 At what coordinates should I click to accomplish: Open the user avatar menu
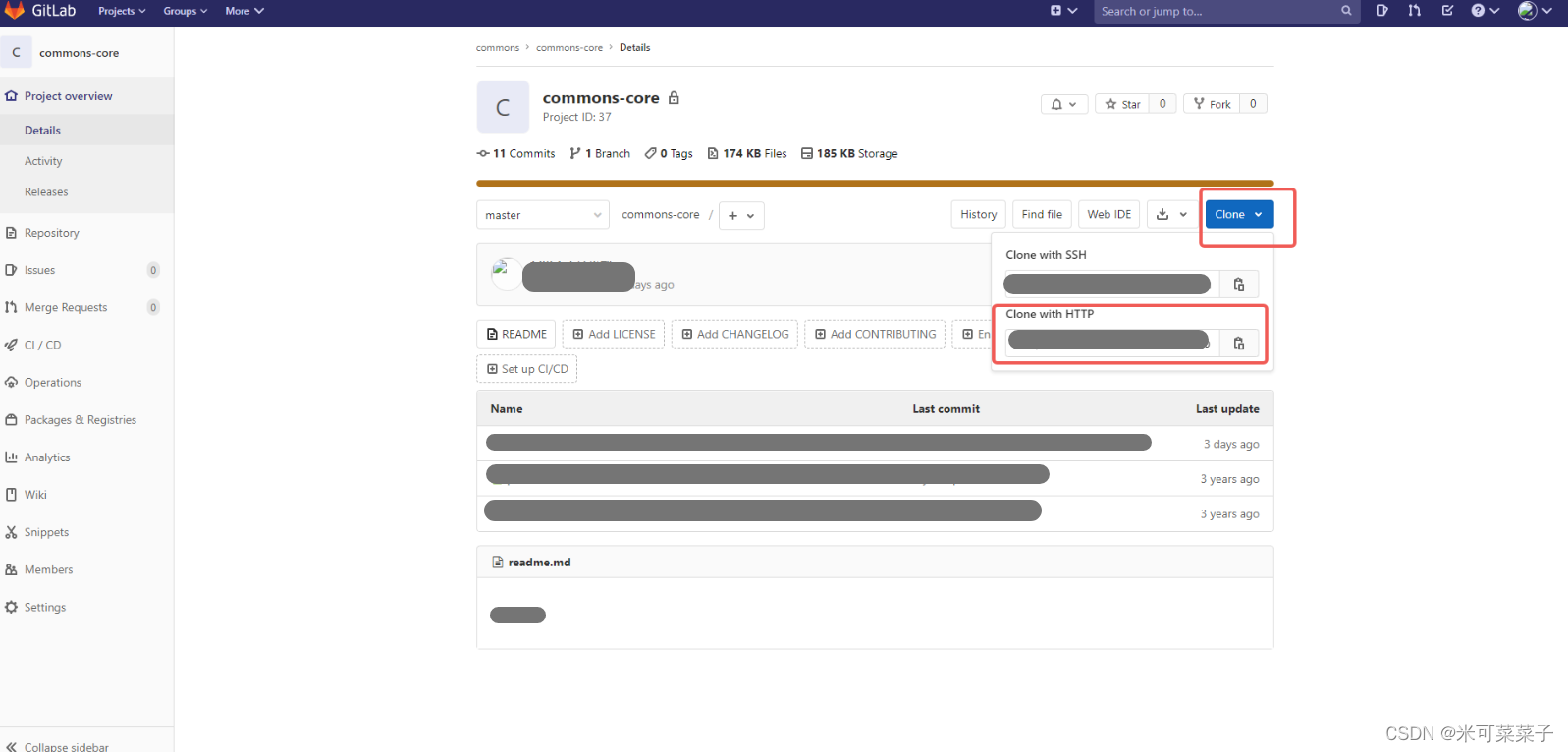click(x=1535, y=11)
